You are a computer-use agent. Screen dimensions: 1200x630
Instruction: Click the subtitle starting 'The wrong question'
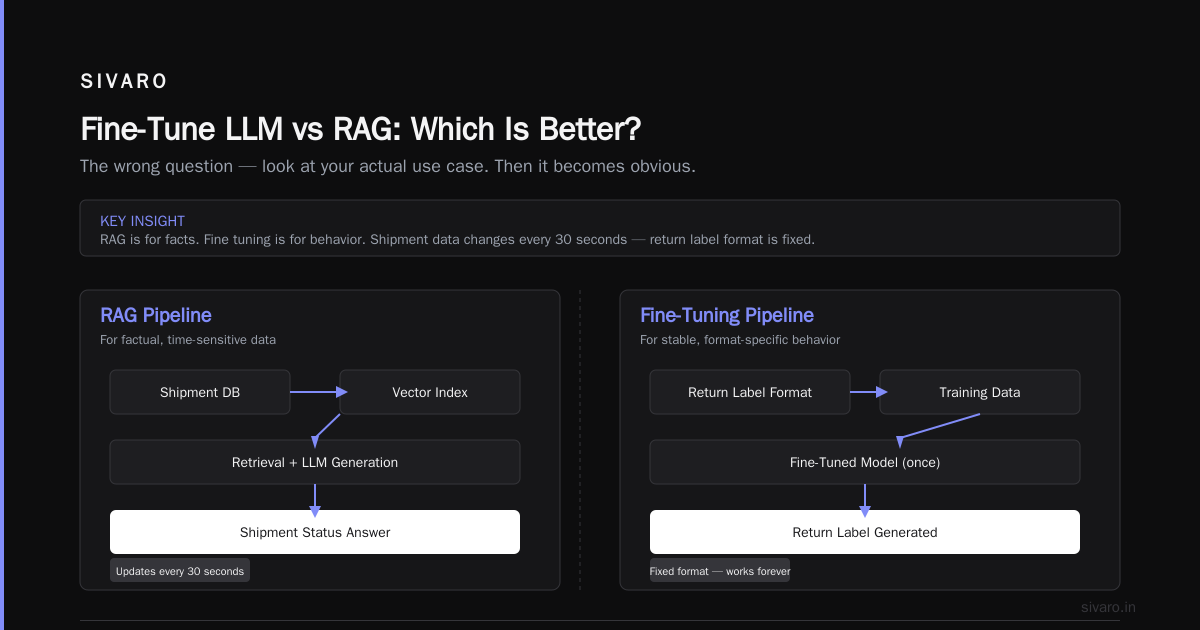(x=388, y=166)
